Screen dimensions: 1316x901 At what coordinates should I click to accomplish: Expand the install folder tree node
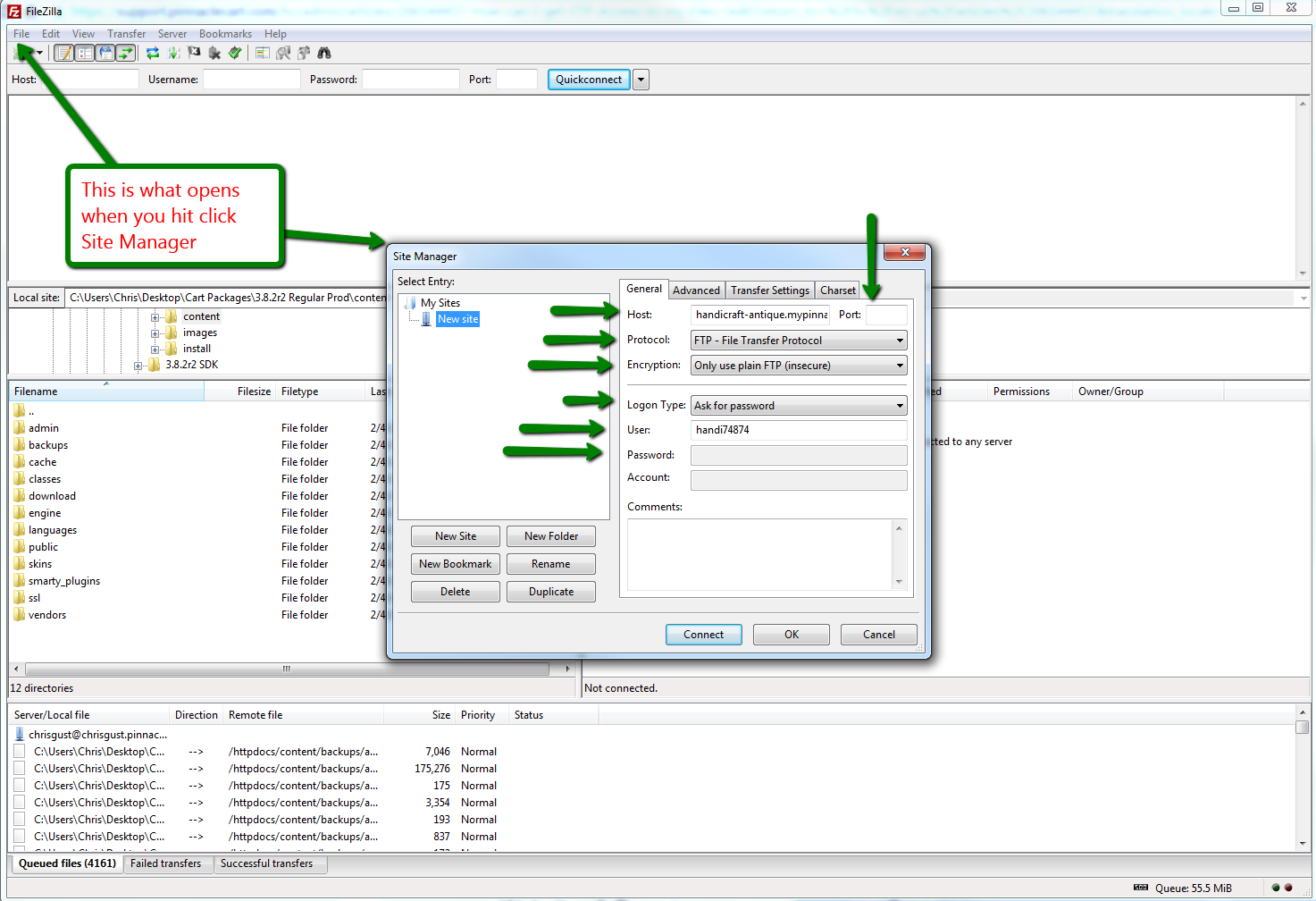pos(155,349)
